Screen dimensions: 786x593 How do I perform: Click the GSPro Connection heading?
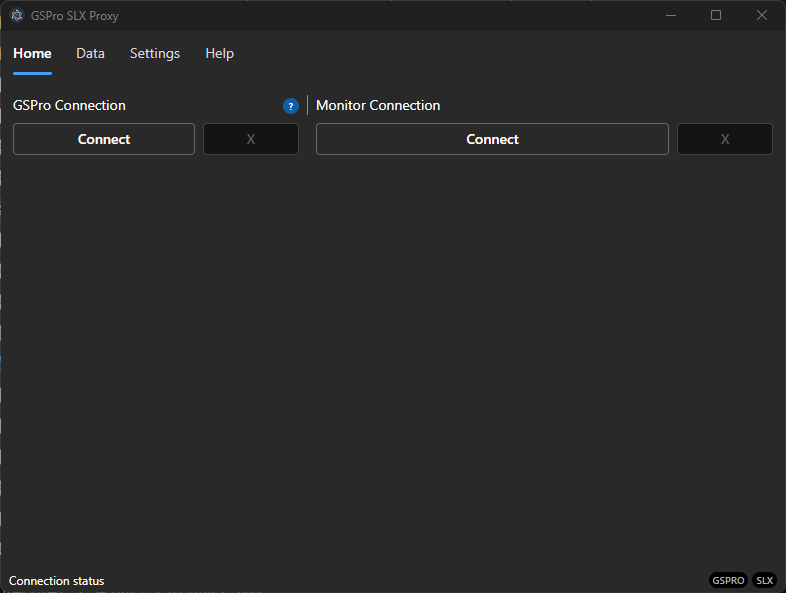click(x=69, y=105)
